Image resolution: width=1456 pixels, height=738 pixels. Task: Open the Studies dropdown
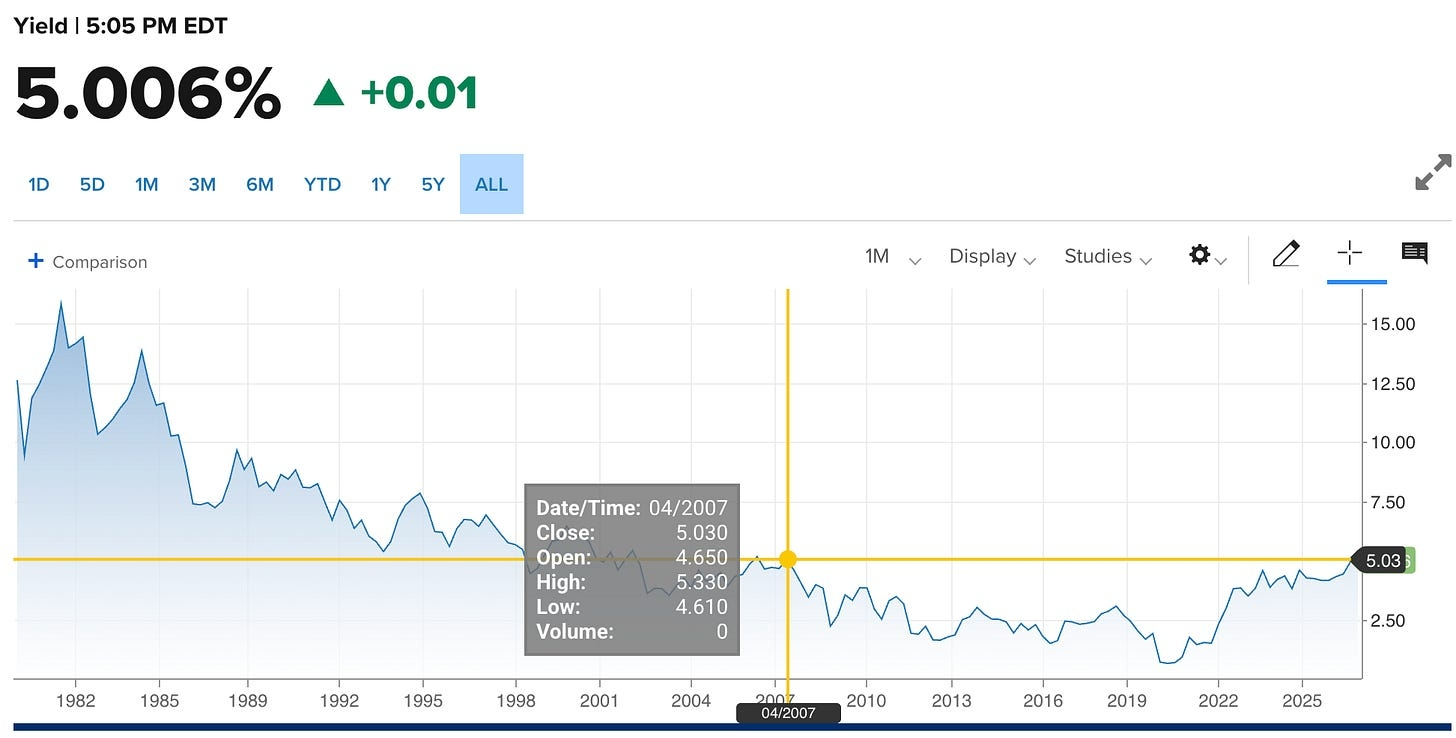(1108, 257)
